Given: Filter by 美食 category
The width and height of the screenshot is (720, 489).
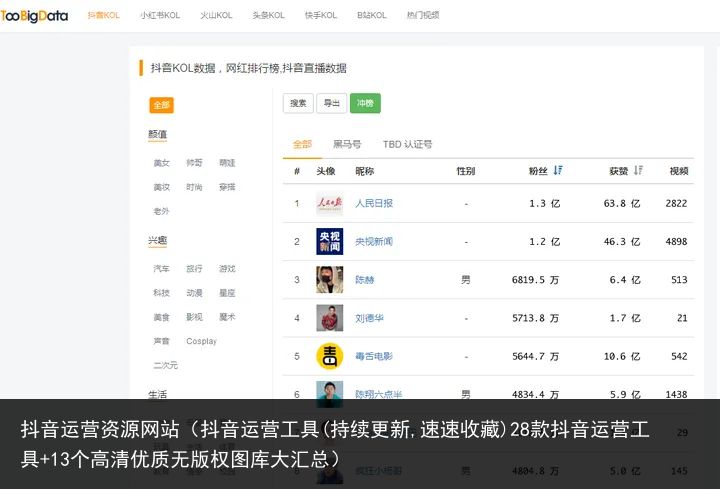Looking at the screenshot, I should coord(162,317).
